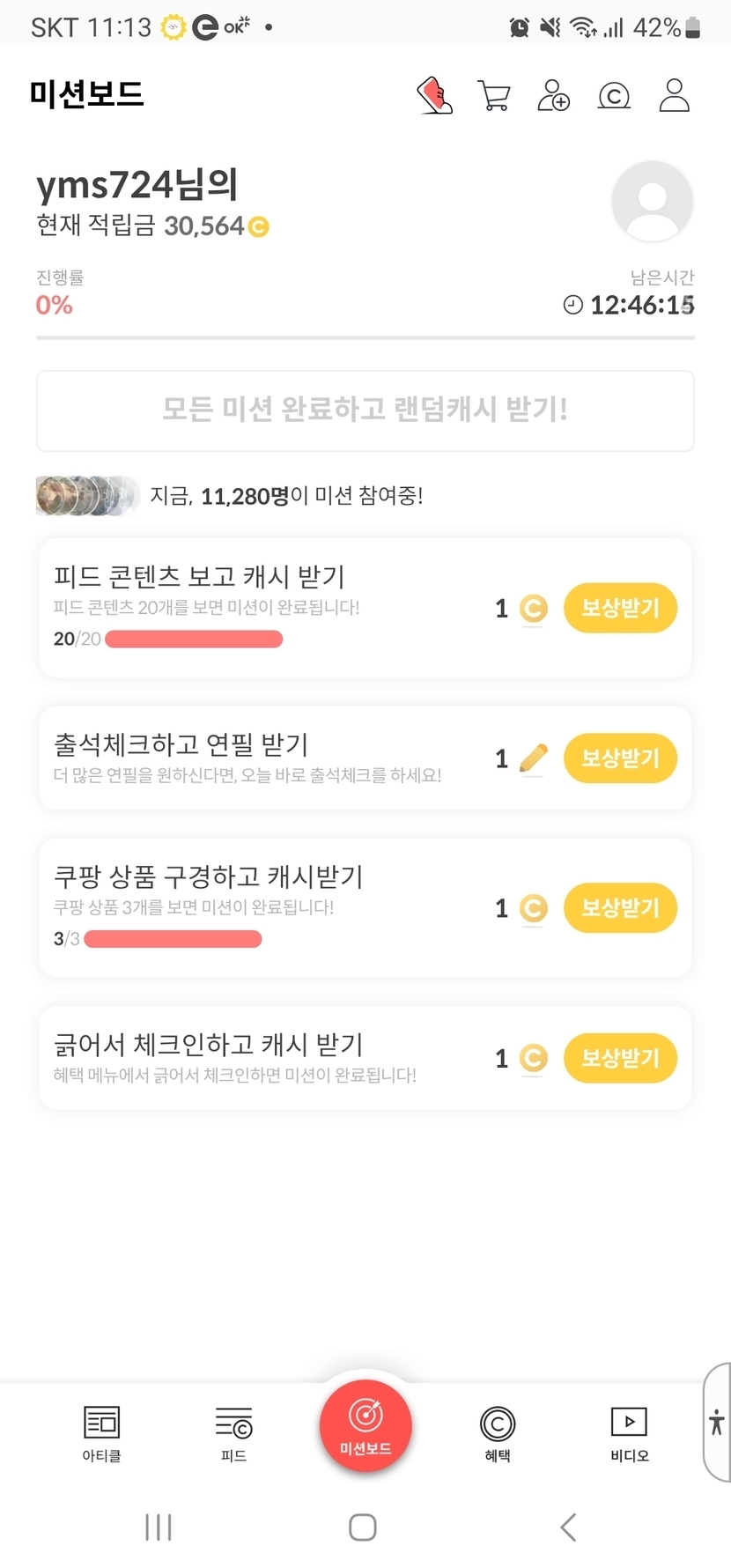Claim pencil reward for 출석체크 mission
731x1568 pixels.
(620, 758)
